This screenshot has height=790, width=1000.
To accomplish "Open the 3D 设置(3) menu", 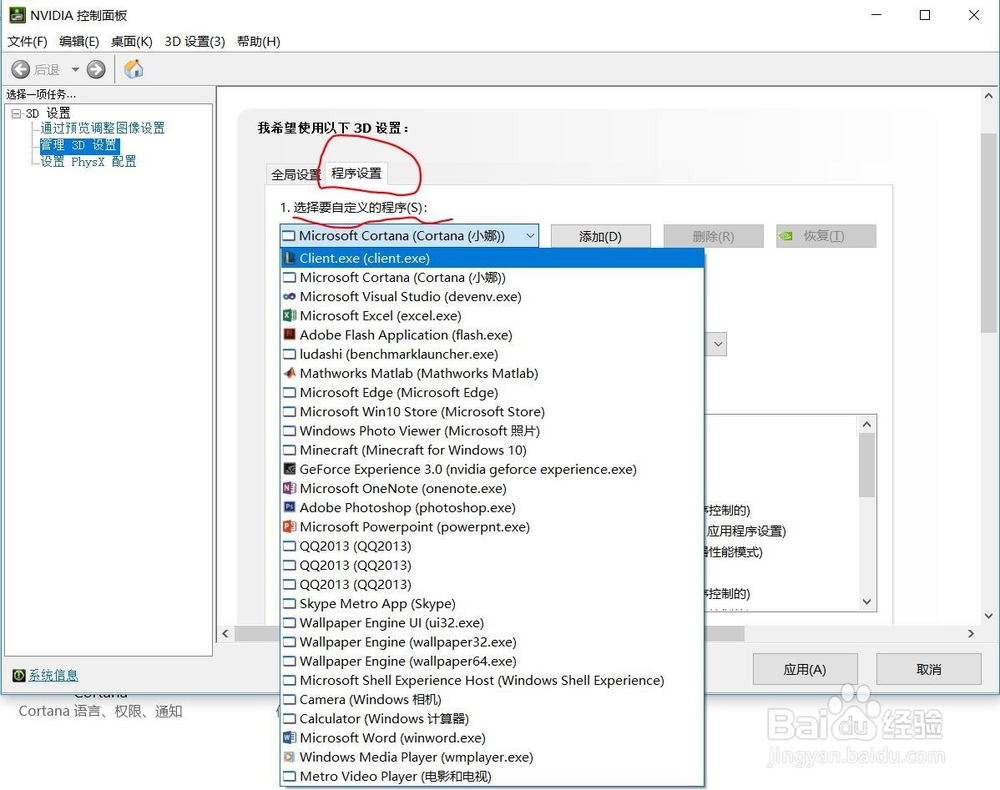I will [x=195, y=41].
